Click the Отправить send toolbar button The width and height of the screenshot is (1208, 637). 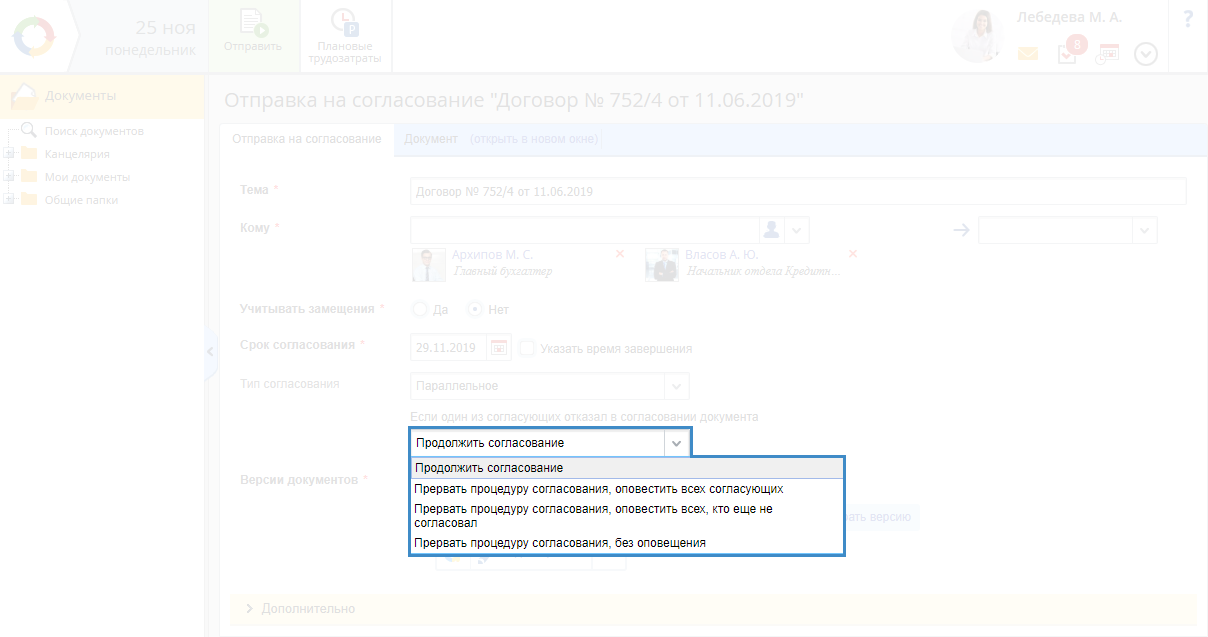[253, 36]
